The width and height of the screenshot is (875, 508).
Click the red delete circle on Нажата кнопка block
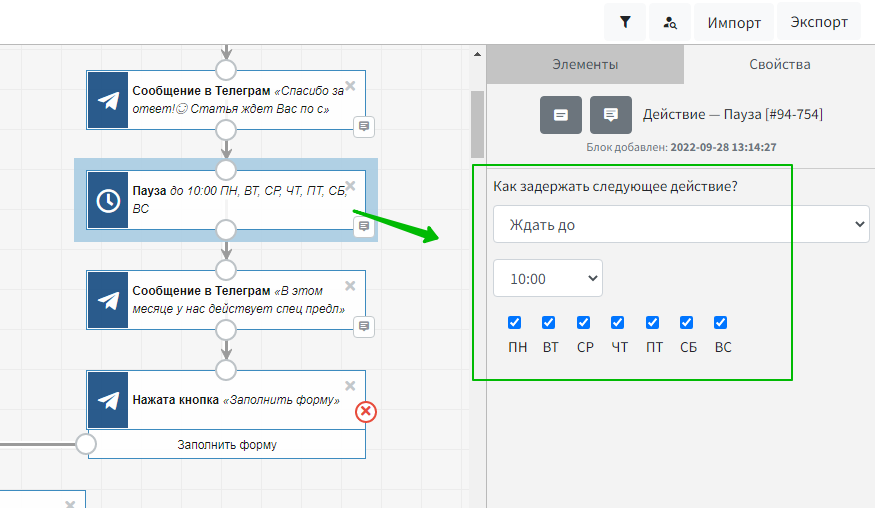tap(366, 411)
